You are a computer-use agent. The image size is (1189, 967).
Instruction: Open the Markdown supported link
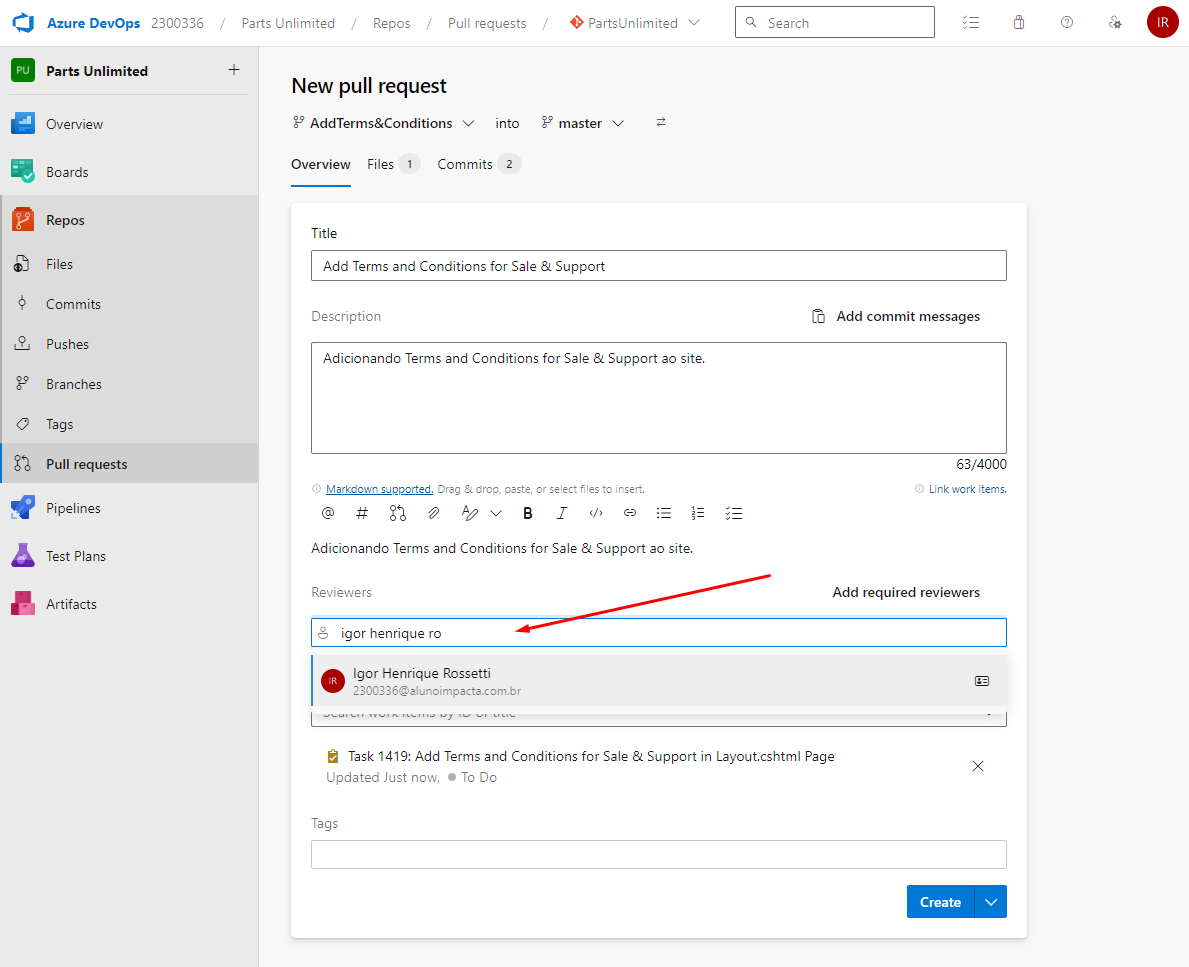pos(379,489)
